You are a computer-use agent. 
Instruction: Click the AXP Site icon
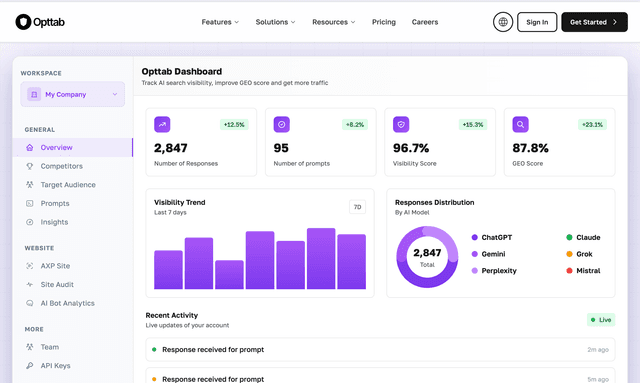[x=29, y=266]
